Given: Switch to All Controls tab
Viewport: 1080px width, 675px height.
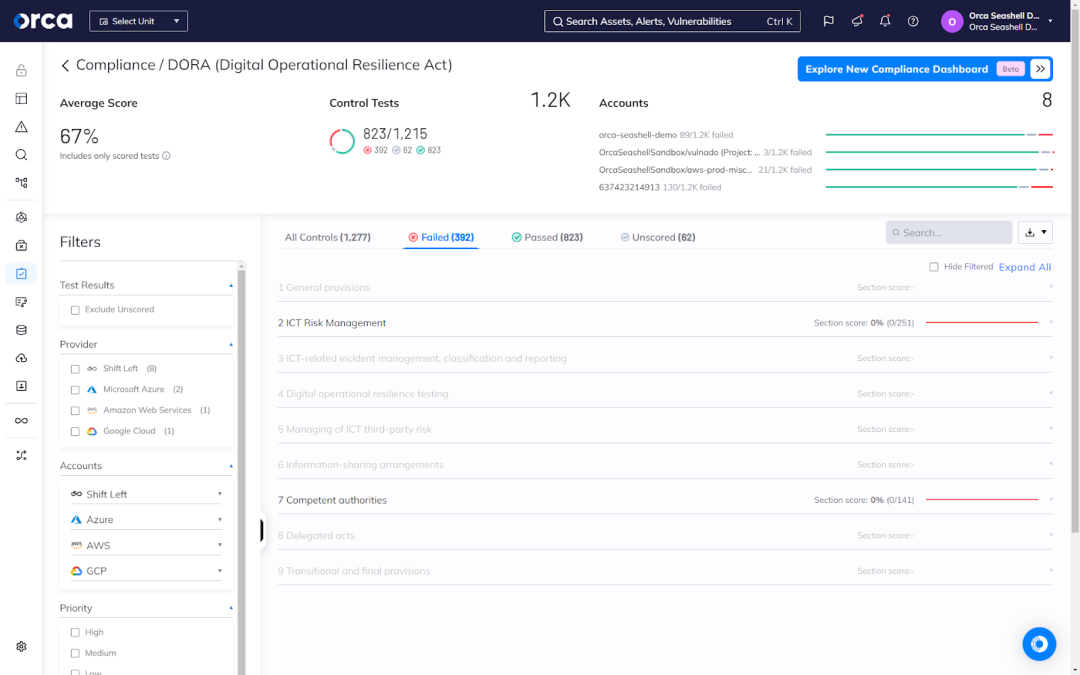Looking at the screenshot, I should tap(328, 237).
